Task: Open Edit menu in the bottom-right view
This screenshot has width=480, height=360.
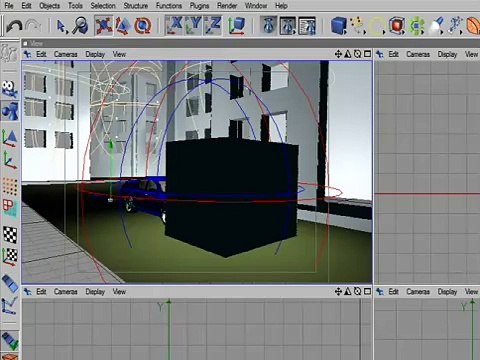Action: tap(394, 292)
